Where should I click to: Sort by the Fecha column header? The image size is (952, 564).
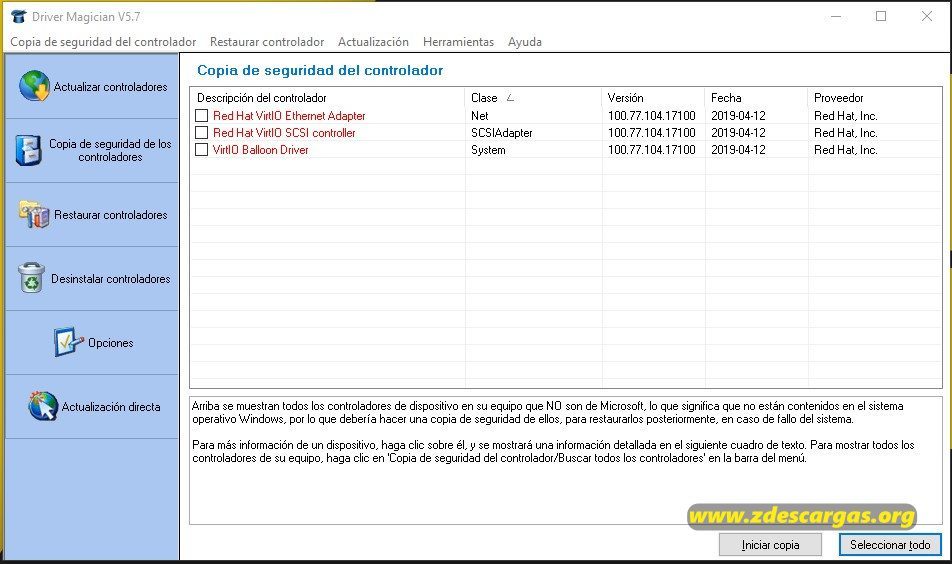[x=757, y=98]
